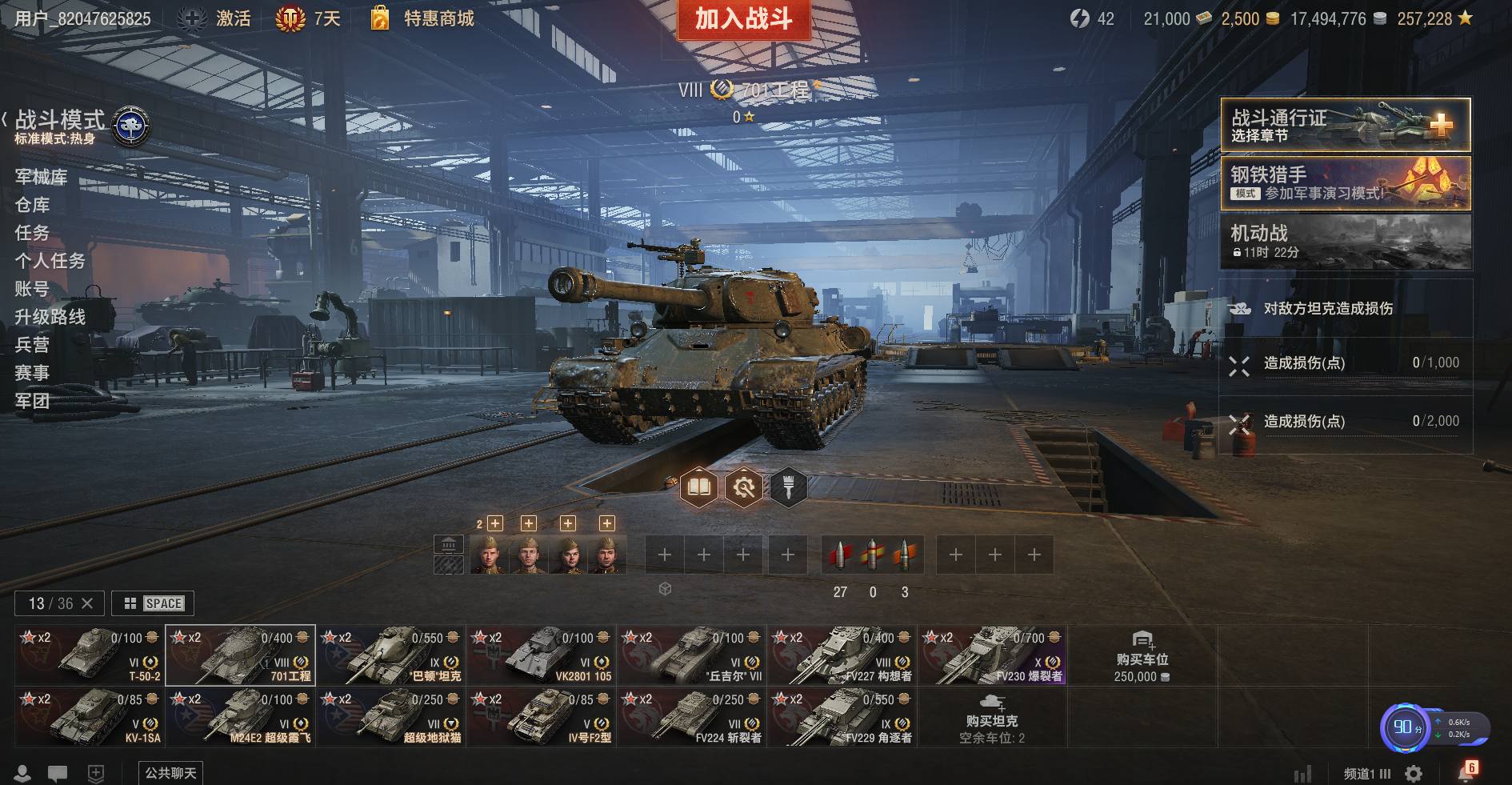Click the red 加入战斗 battle button
Image resolution: width=1512 pixels, height=785 pixels.
coord(743,18)
